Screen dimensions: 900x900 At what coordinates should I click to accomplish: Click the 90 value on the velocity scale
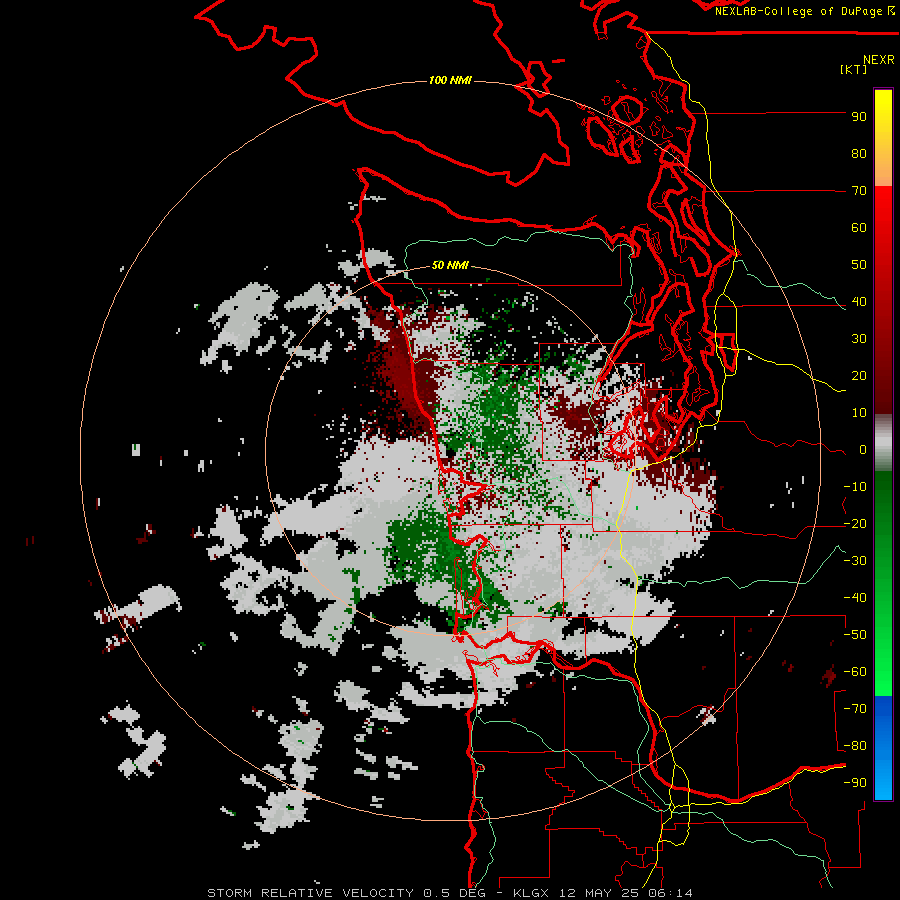859,117
